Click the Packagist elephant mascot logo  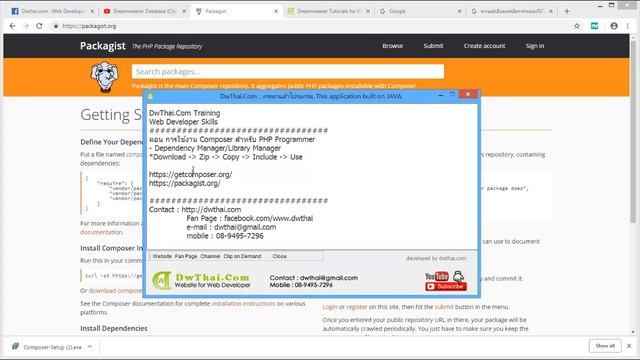click(105, 76)
